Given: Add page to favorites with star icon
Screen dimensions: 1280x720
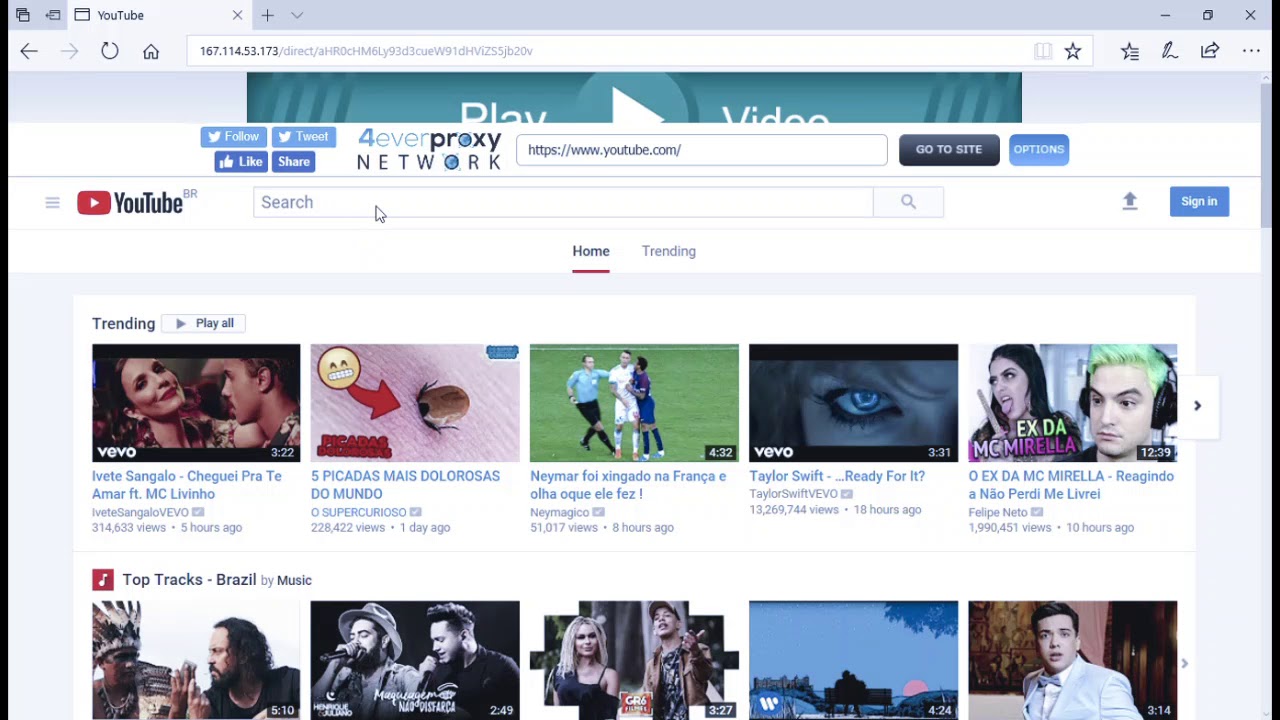Looking at the screenshot, I should [1073, 51].
